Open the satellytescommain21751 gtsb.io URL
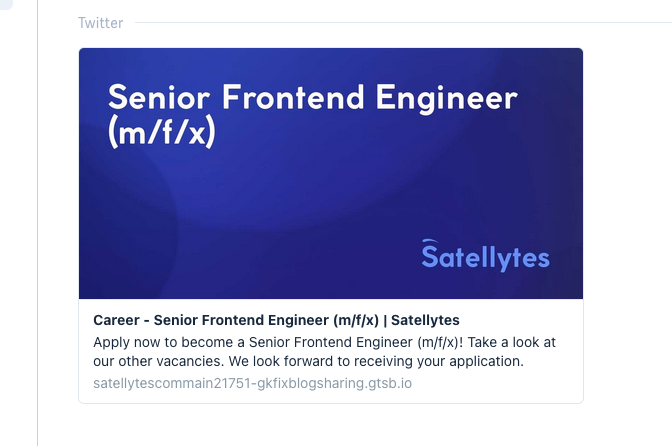The height and width of the screenshot is (446, 672). pos(252,383)
